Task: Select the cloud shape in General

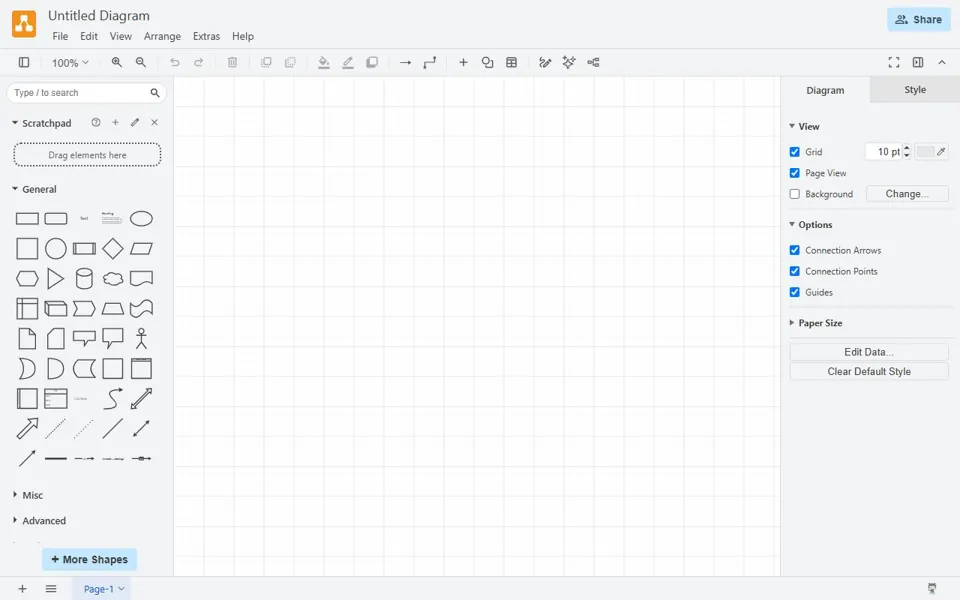Action: [x=113, y=279]
